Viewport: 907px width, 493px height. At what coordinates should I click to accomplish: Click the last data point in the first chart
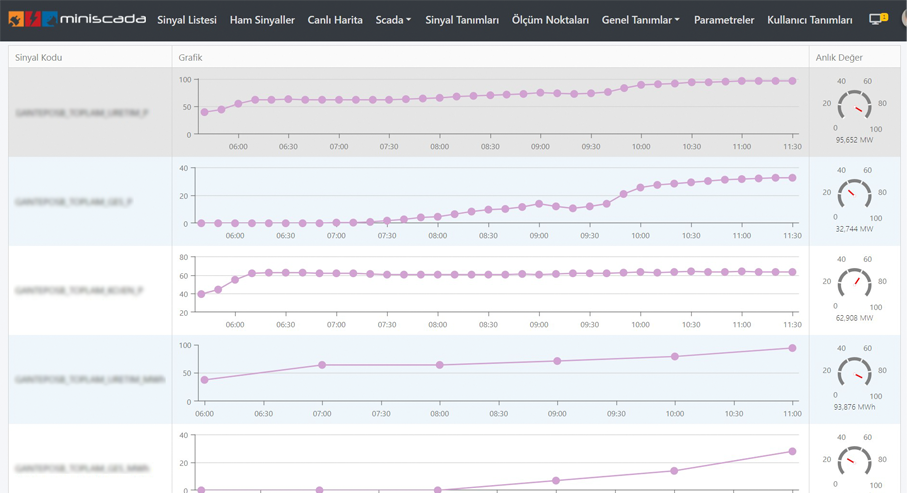click(x=792, y=81)
